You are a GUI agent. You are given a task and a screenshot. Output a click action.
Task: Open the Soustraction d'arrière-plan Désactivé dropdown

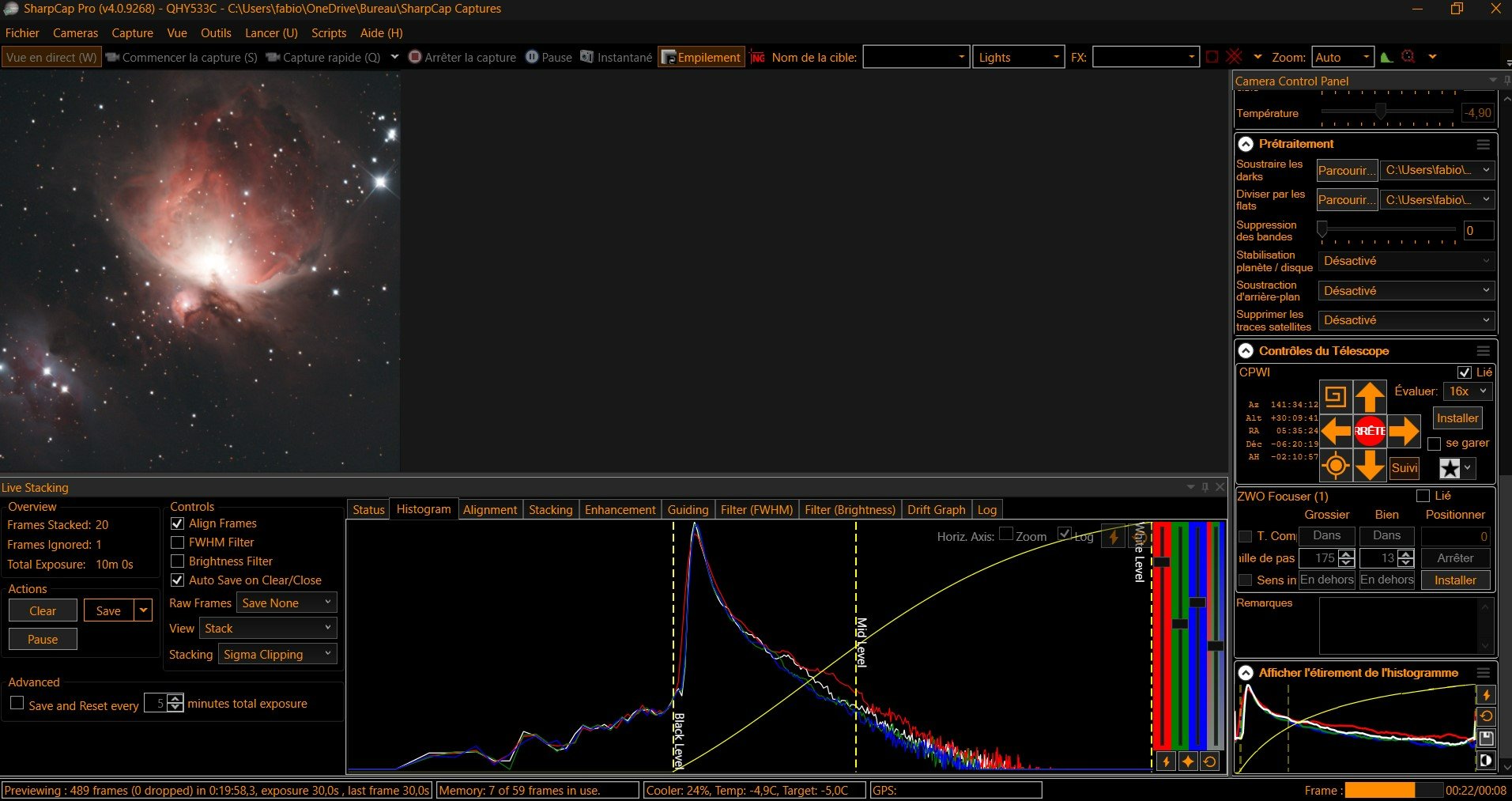pos(1406,291)
